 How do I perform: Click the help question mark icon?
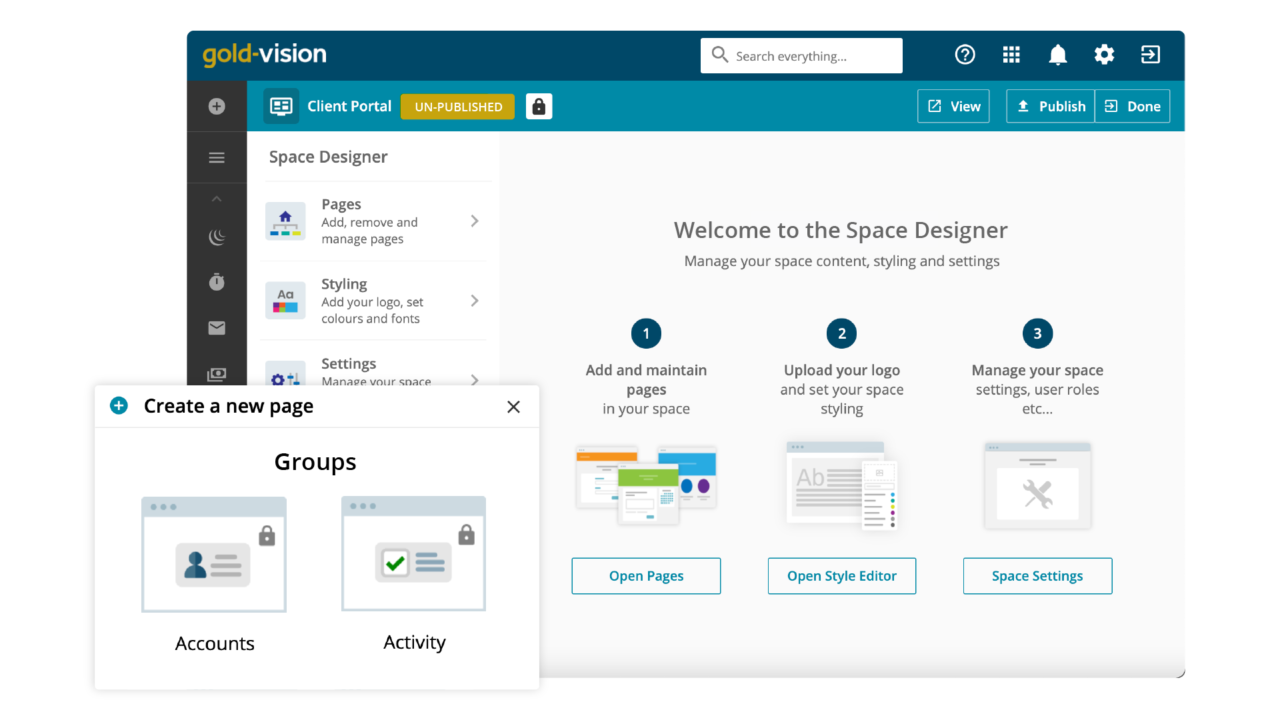[x=965, y=55]
